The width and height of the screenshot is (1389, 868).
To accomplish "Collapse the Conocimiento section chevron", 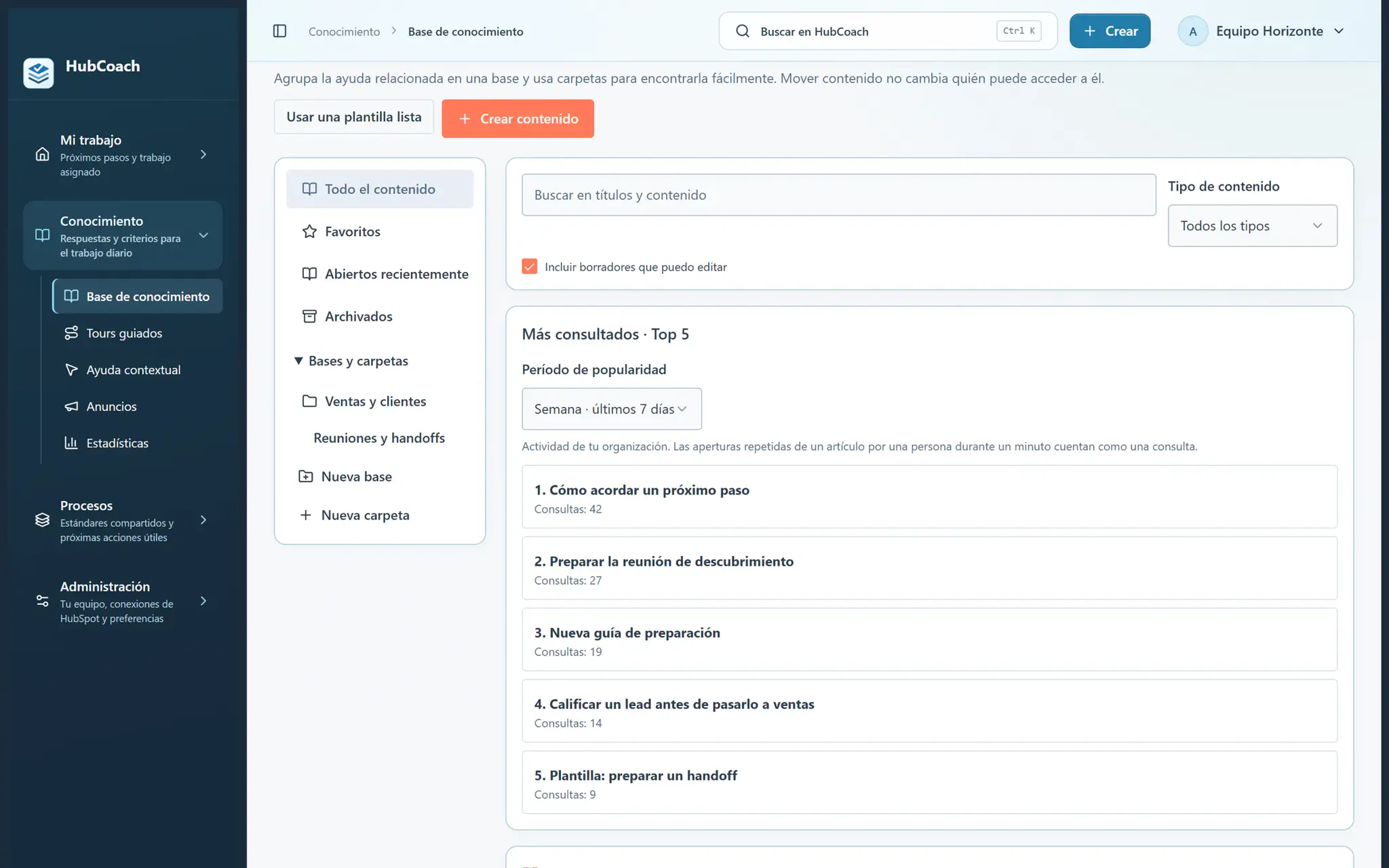I will (203, 235).
